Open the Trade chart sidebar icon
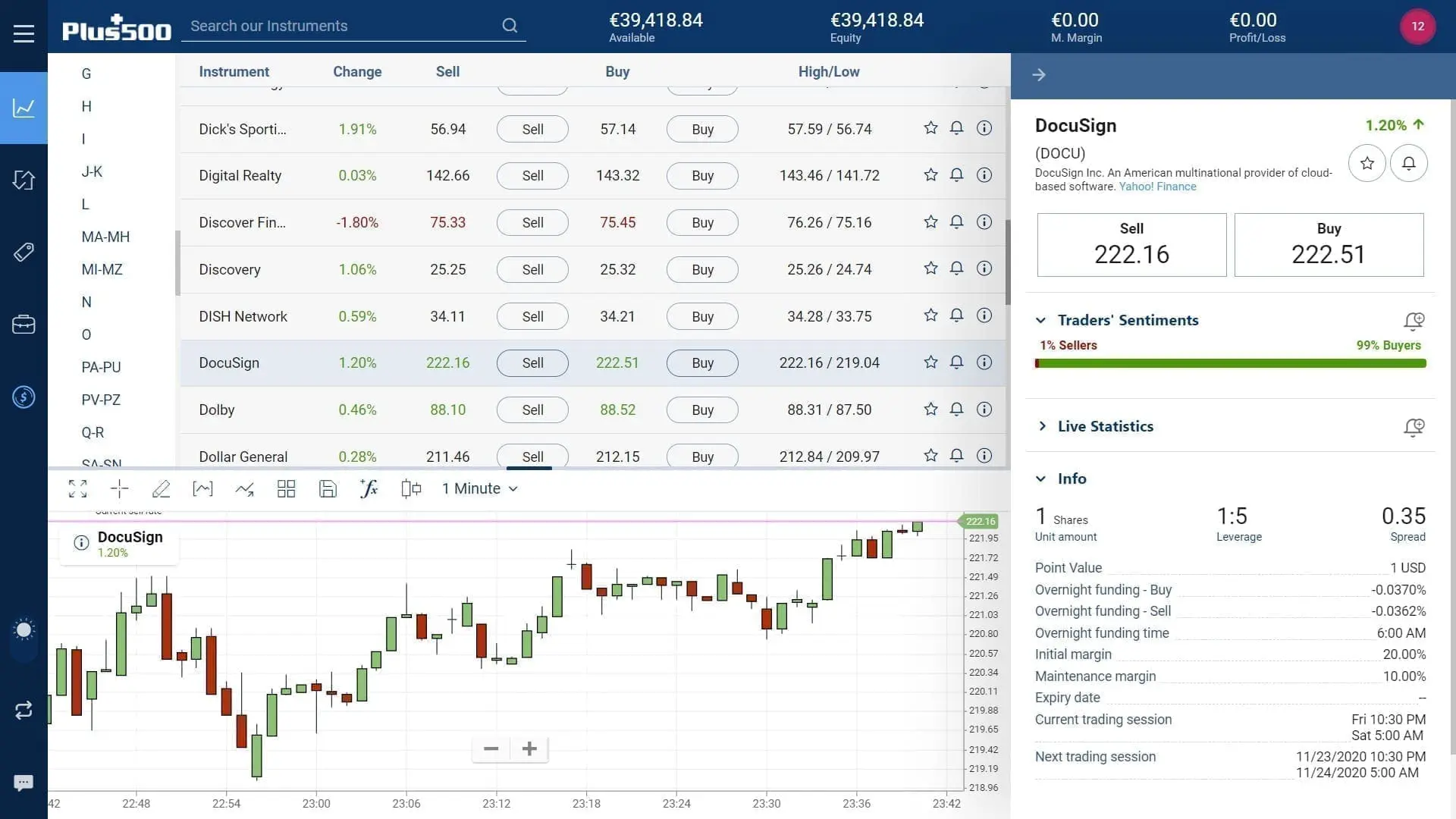The image size is (1456, 819). pyautogui.click(x=24, y=108)
